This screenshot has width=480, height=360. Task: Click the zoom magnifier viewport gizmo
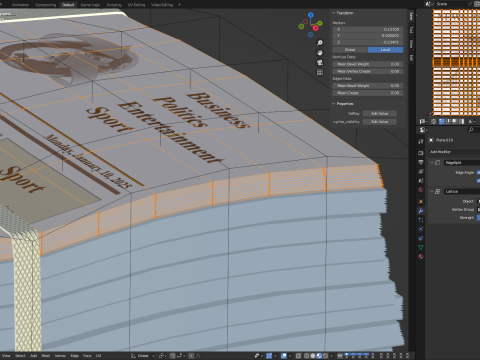(320, 43)
